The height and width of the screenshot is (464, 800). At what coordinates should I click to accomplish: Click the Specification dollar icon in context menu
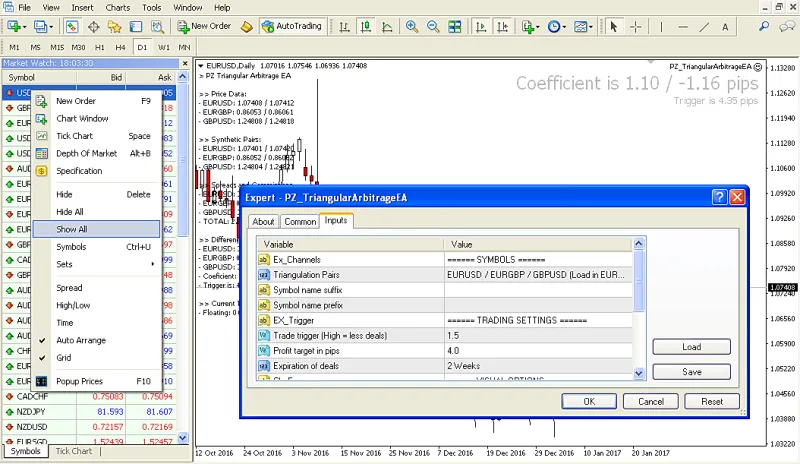click(41, 171)
